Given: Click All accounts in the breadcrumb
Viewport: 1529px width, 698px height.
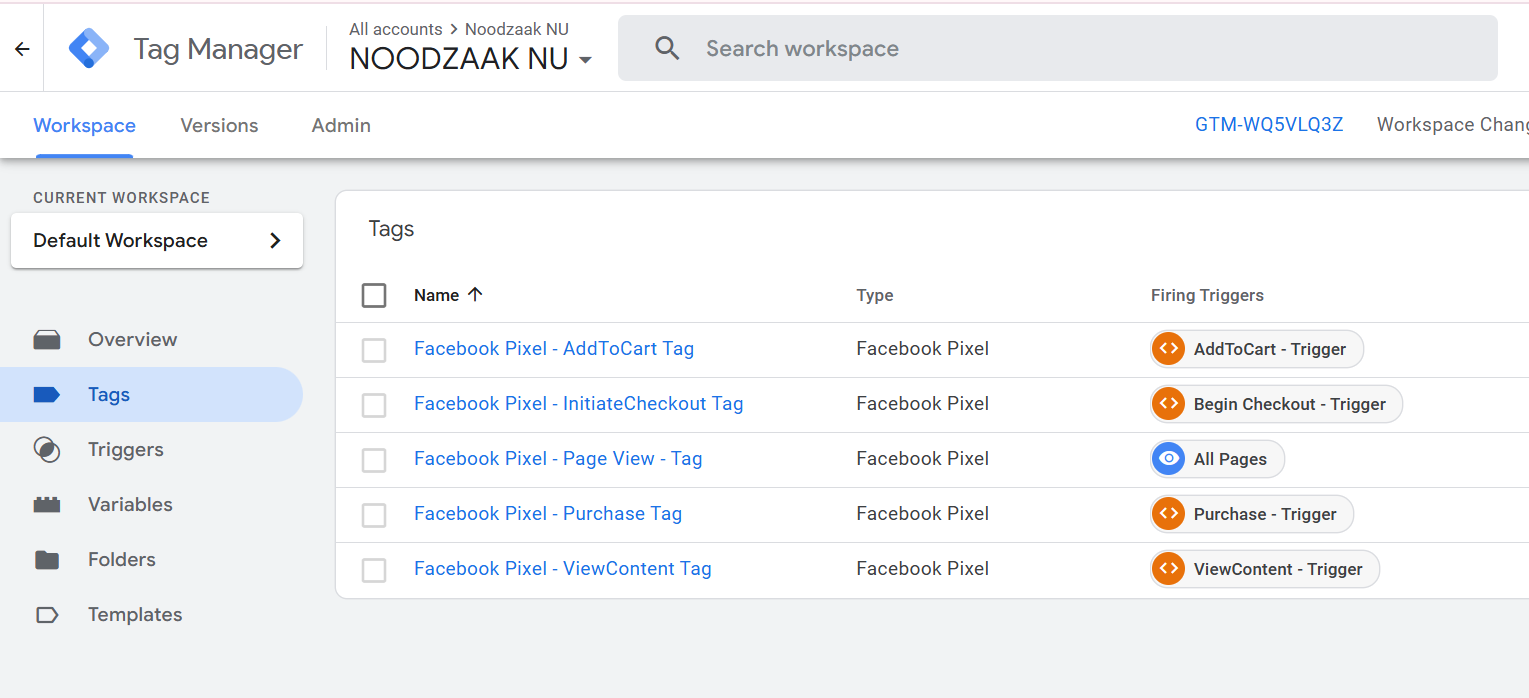Looking at the screenshot, I should coord(396,29).
